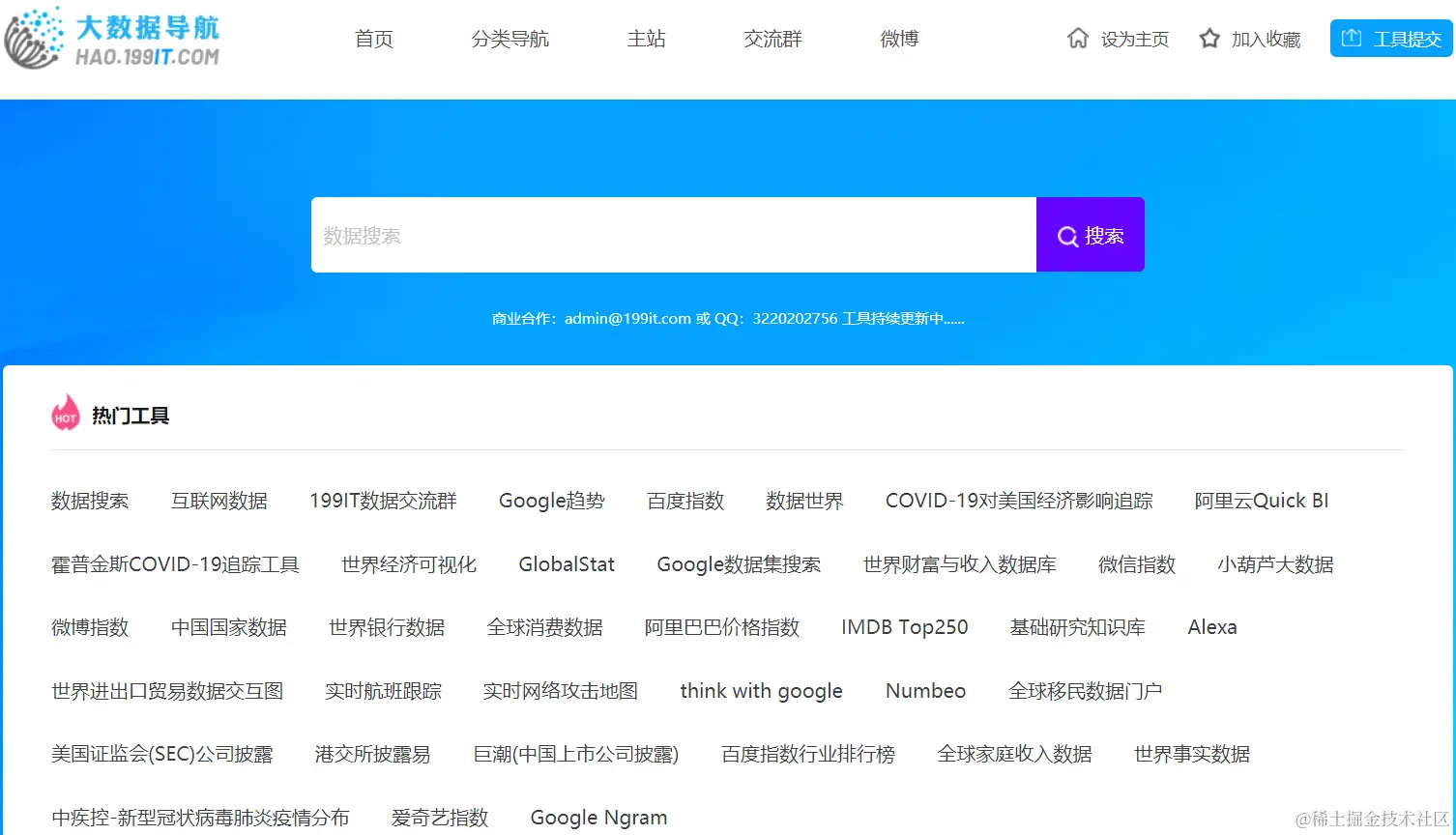Open the Alexa link
Image resolution: width=1456 pixels, height=835 pixels.
[1212, 627]
